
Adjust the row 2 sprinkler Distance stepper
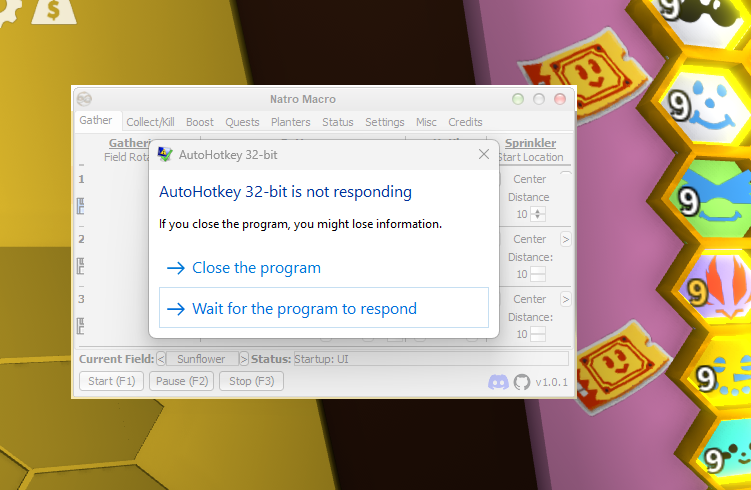(538, 274)
